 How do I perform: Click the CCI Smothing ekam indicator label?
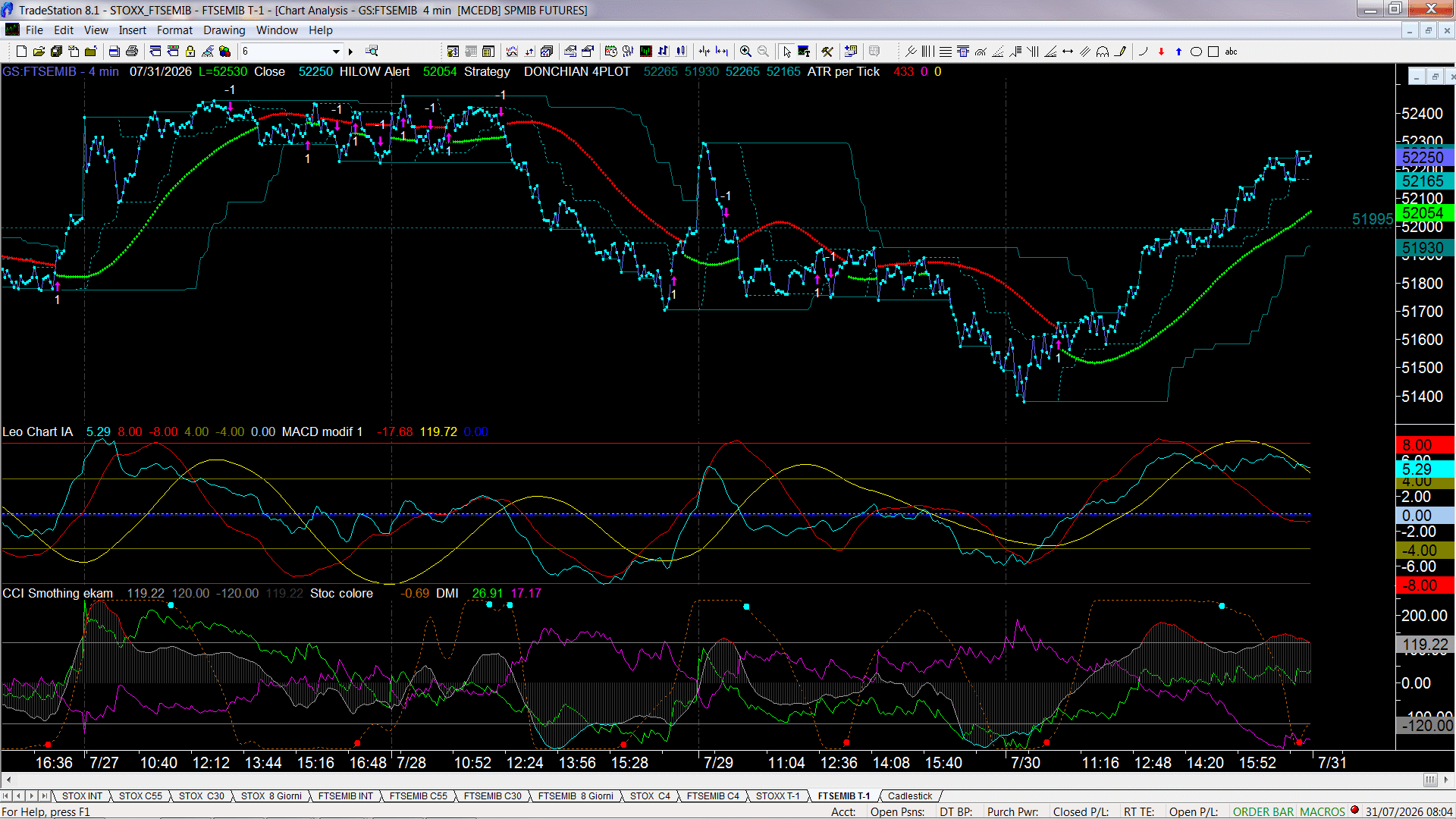click(x=58, y=593)
